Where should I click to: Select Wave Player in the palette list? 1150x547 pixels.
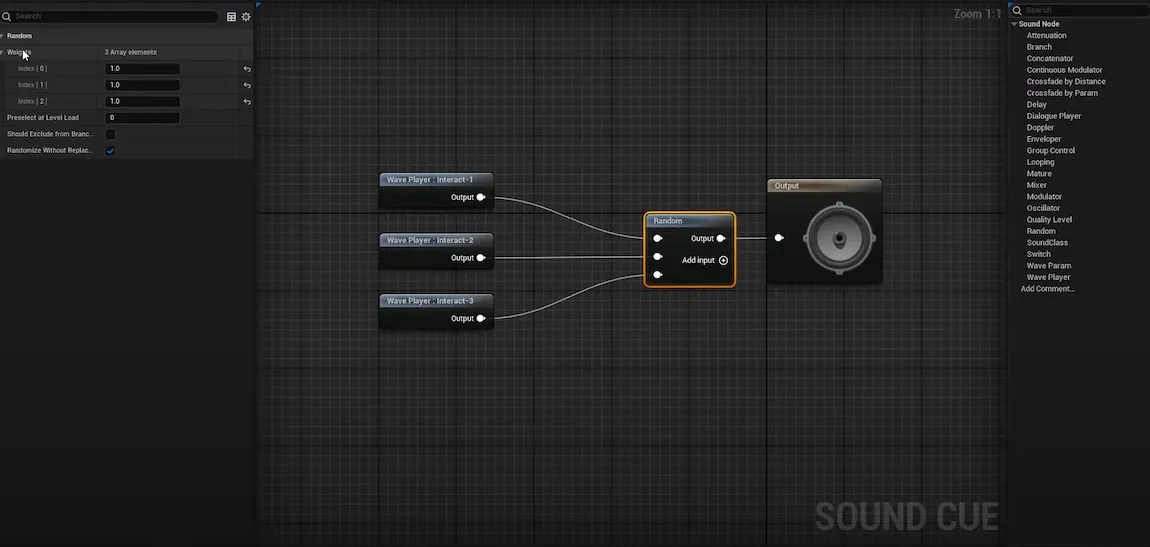(1048, 277)
